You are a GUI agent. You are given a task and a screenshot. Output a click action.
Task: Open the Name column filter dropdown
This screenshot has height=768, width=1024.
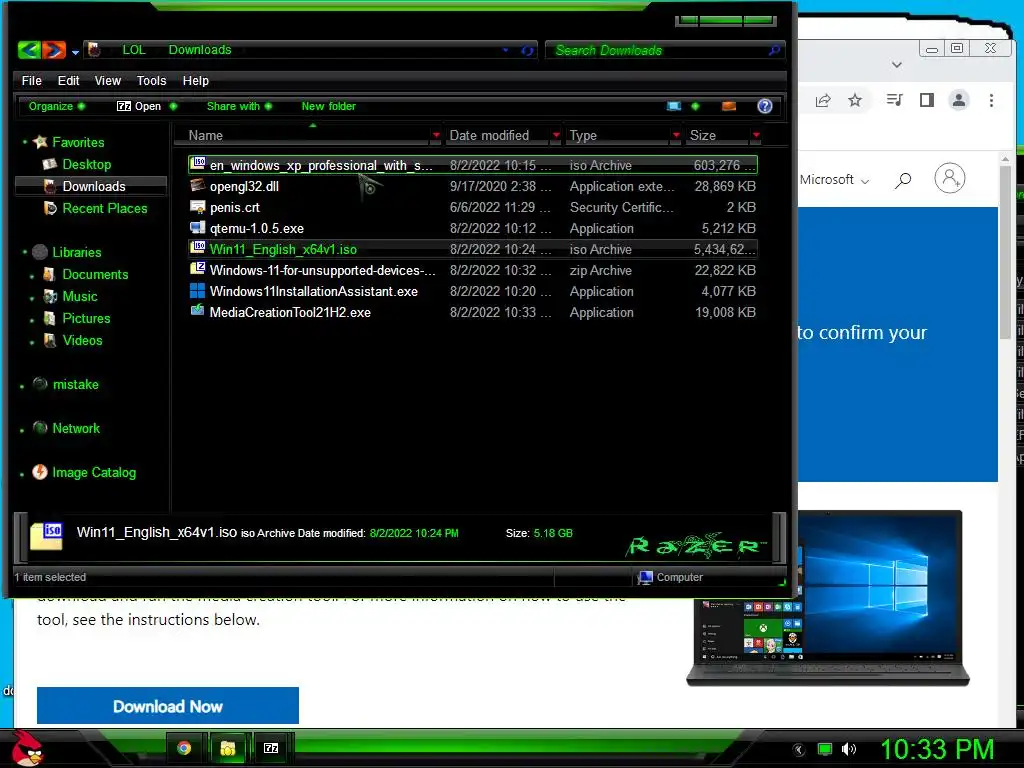pos(436,135)
